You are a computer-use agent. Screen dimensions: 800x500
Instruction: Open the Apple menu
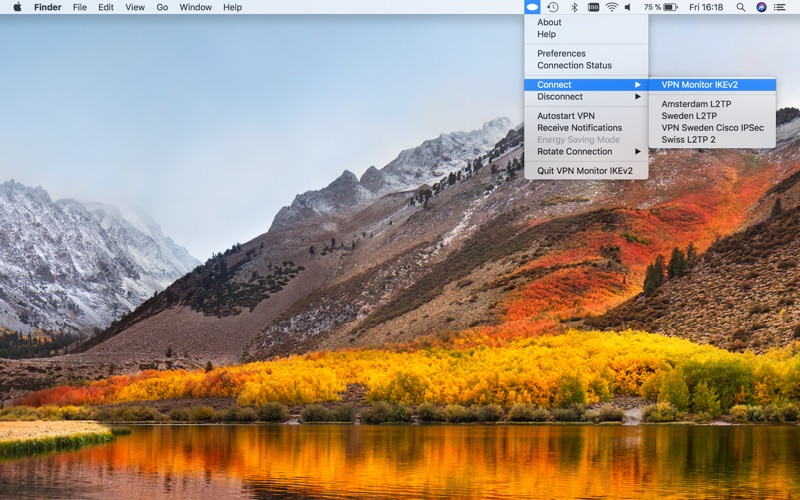tap(17, 7)
